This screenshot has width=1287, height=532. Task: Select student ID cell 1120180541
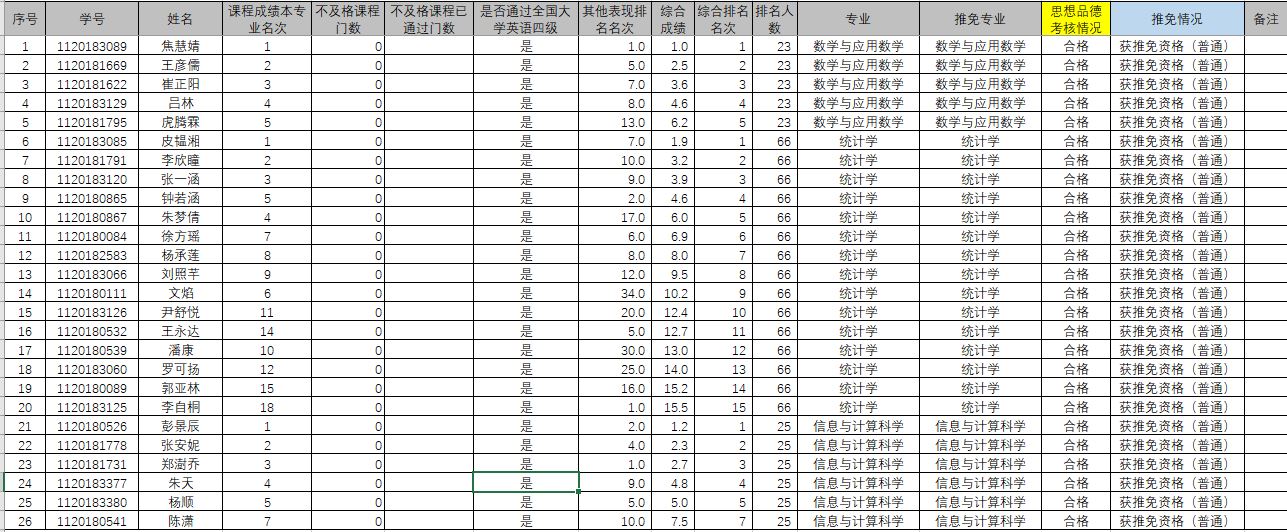[x=92, y=521]
